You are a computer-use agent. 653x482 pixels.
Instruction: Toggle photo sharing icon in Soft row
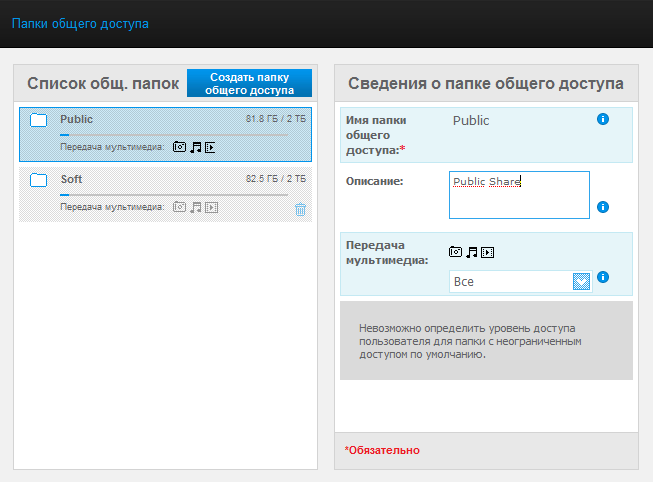tap(179, 207)
